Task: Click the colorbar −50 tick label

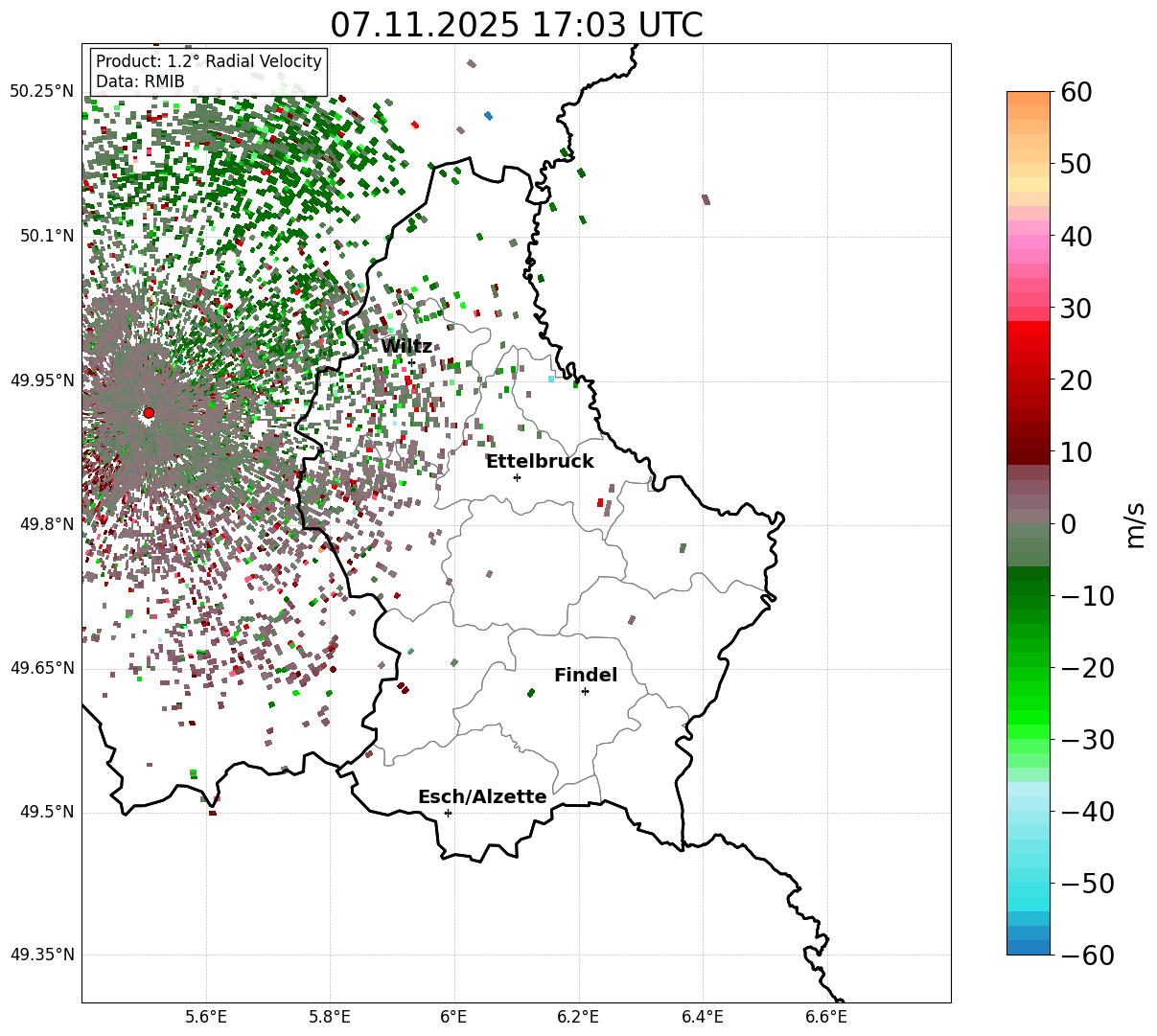Action: 1088,883
